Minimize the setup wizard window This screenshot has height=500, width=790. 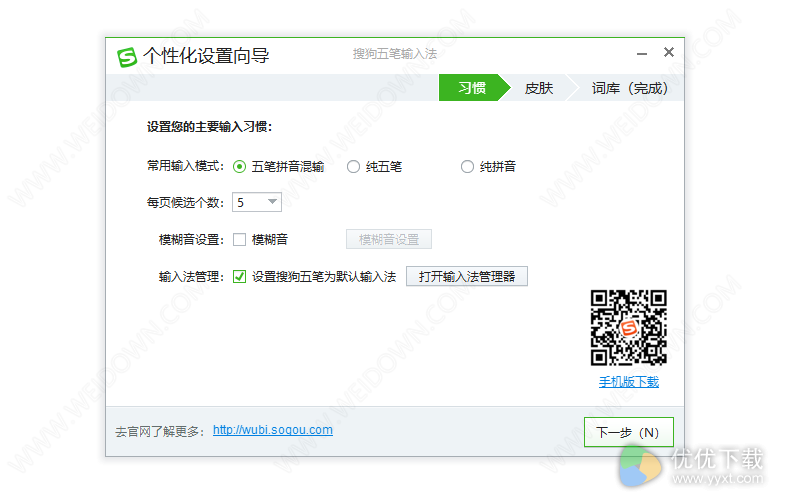coord(641,53)
